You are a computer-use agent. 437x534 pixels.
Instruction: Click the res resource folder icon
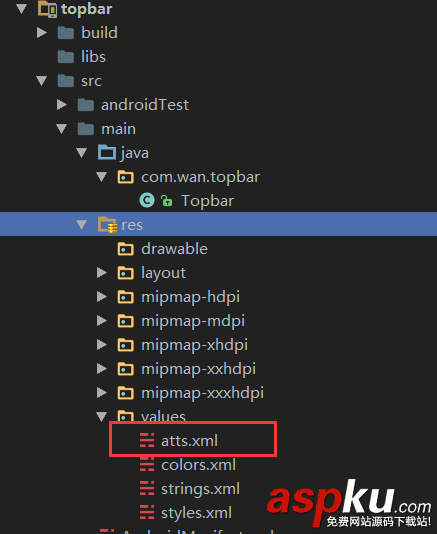coord(107,225)
